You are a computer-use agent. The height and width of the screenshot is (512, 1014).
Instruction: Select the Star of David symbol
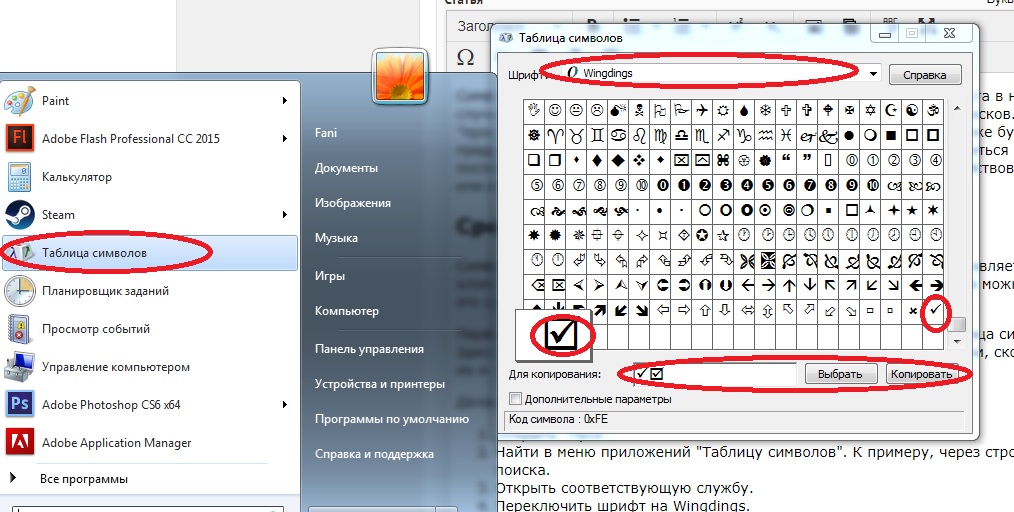pos(870,111)
